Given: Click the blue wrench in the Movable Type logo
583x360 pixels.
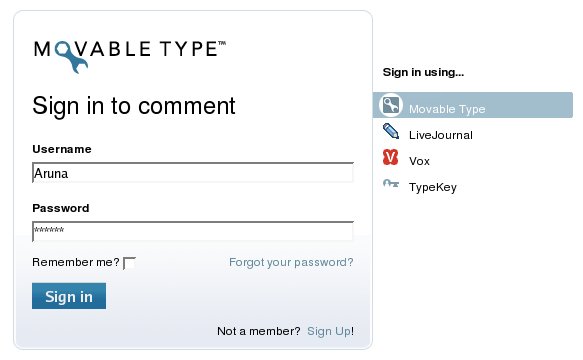Looking at the screenshot, I should [71, 57].
